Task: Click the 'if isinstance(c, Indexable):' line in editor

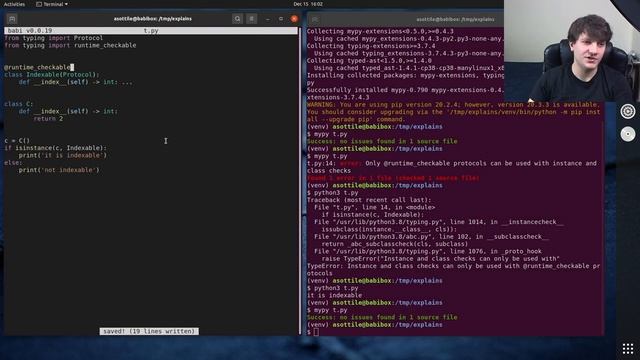Action: pos(56,148)
